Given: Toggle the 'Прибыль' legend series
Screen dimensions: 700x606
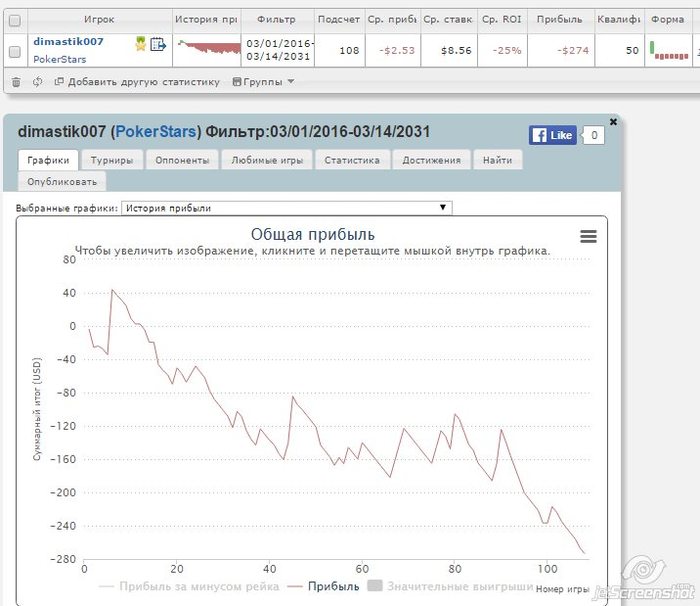Looking at the screenshot, I should pos(324,586).
